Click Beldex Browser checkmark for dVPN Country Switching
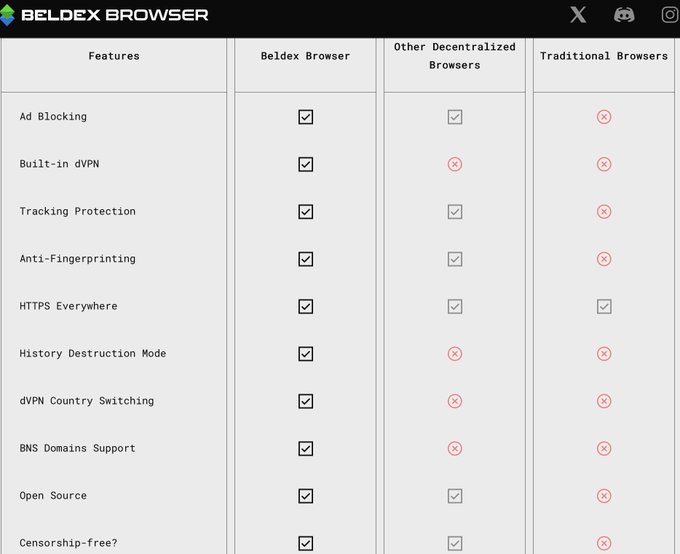Image resolution: width=680 pixels, height=554 pixels. [x=306, y=401]
